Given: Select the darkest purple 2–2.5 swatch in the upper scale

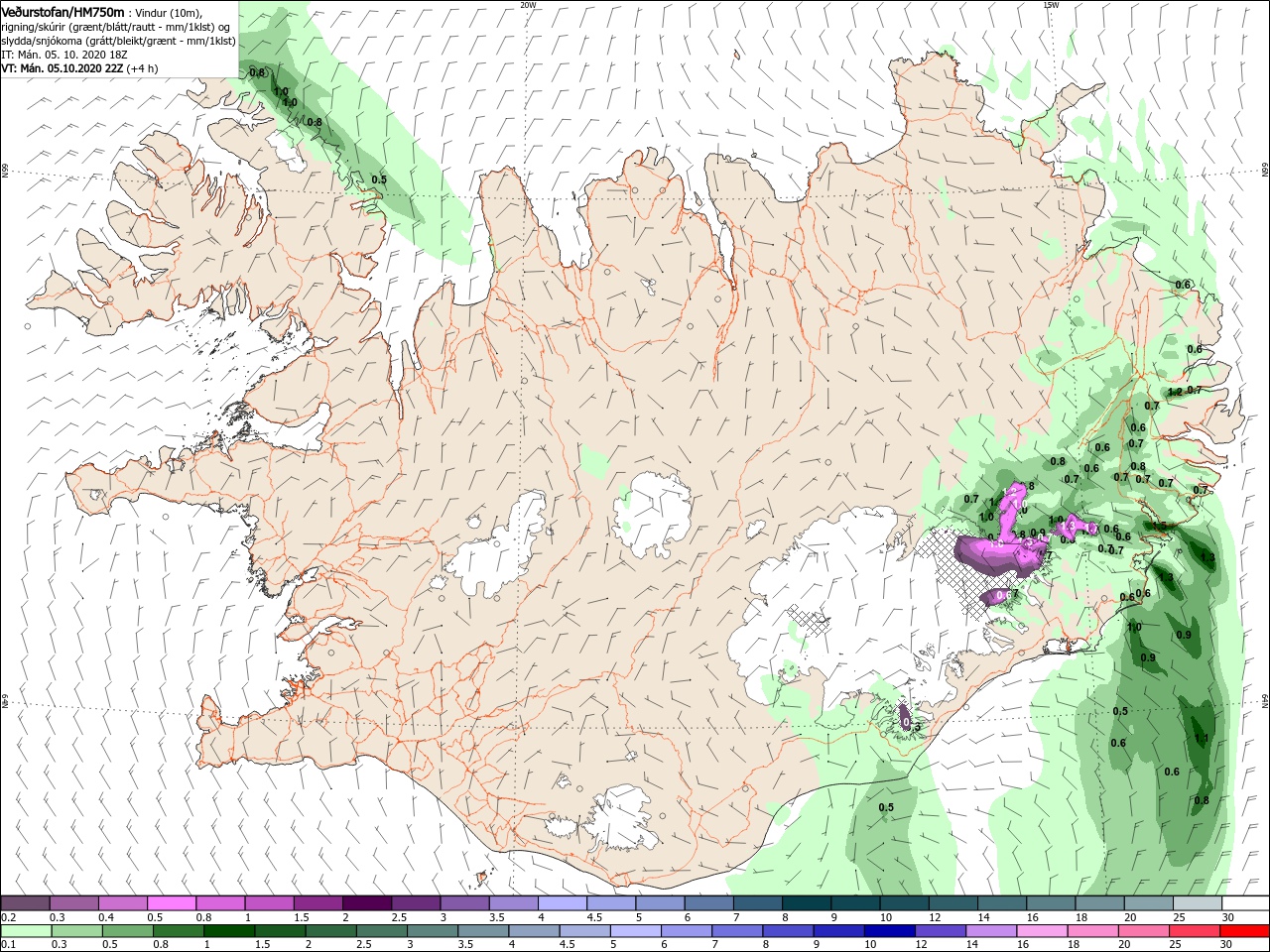Looking at the screenshot, I should pyautogui.click(x=367, y=903).
